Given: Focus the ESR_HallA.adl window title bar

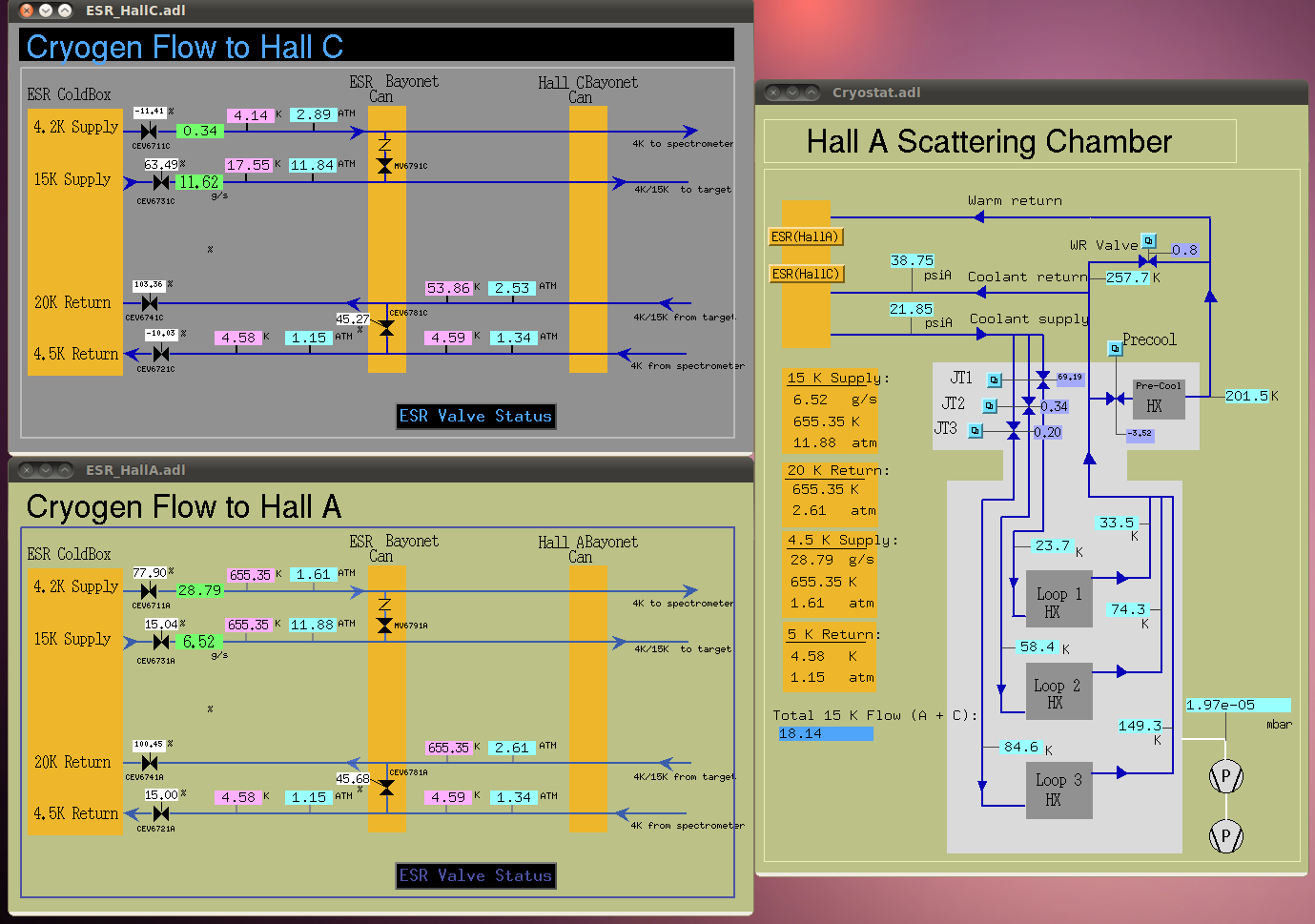Looking at the screenshot, I should [381, 470].
